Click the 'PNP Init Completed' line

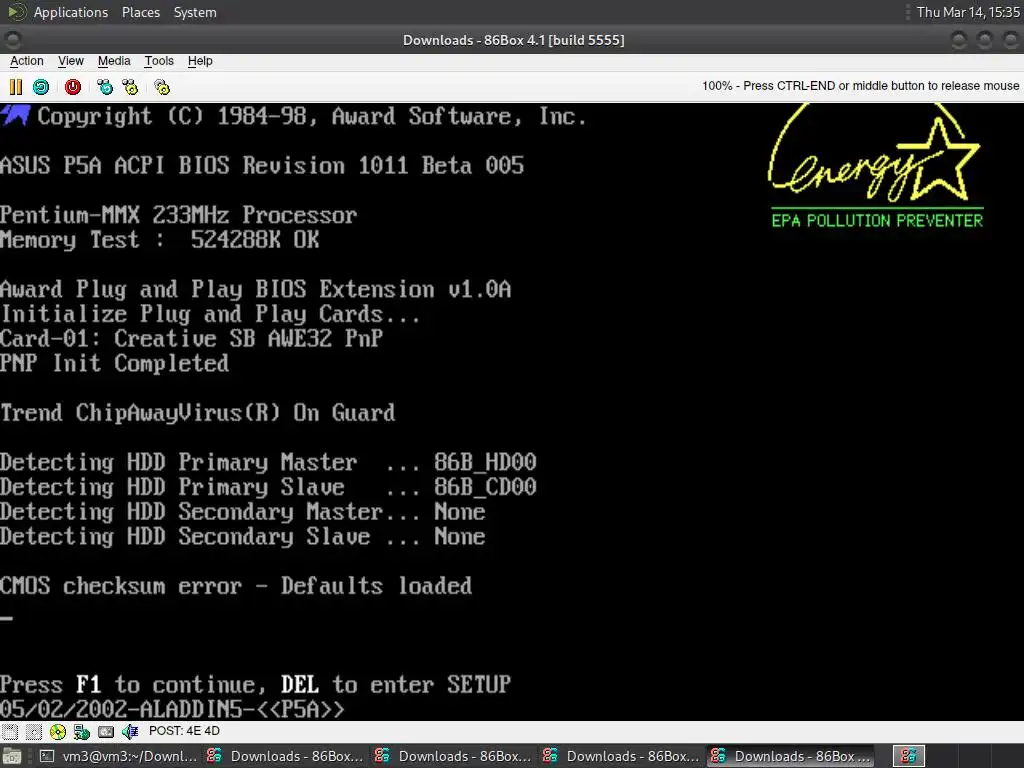click(114, 363)
